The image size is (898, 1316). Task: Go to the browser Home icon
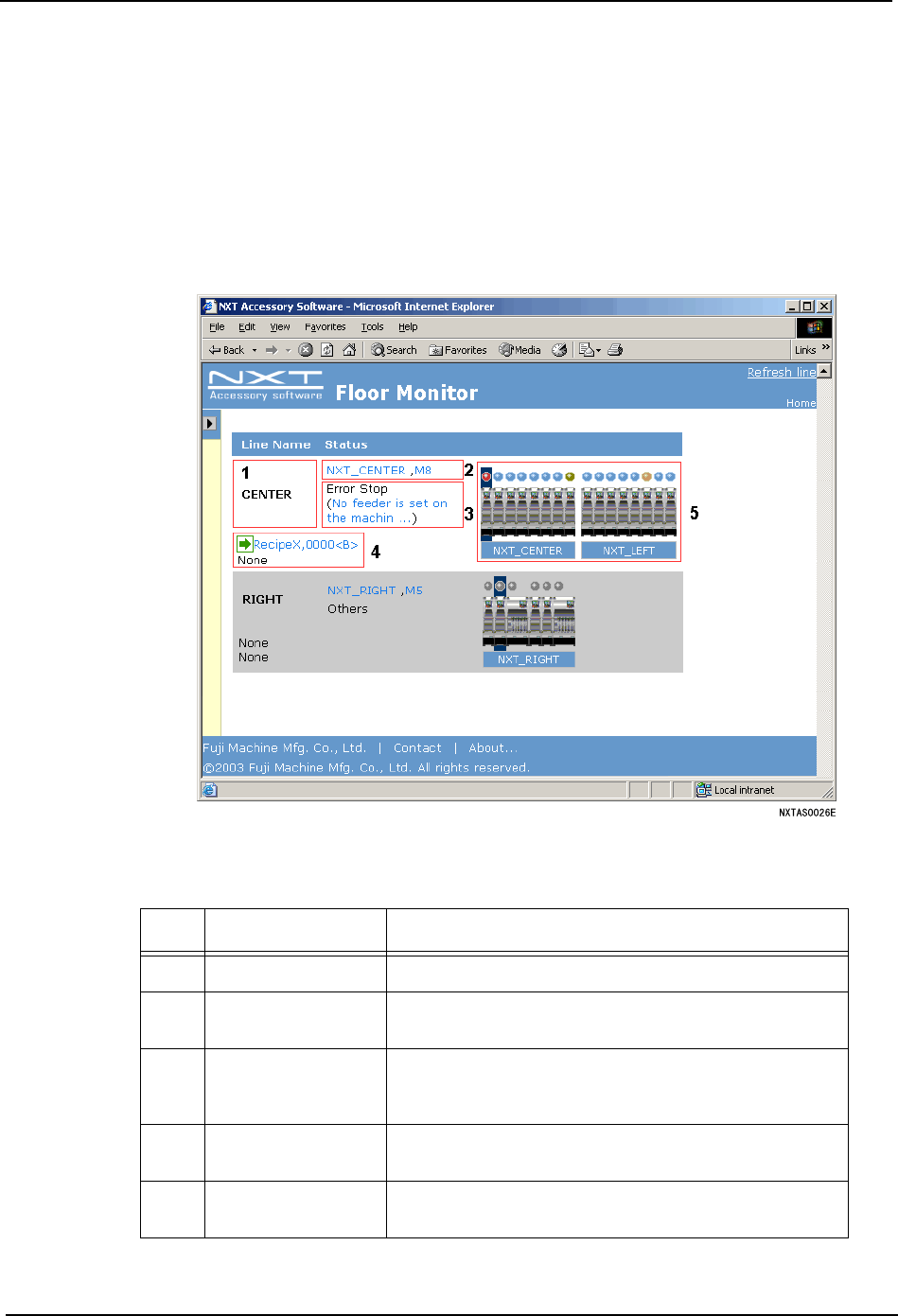coord(348,350)
